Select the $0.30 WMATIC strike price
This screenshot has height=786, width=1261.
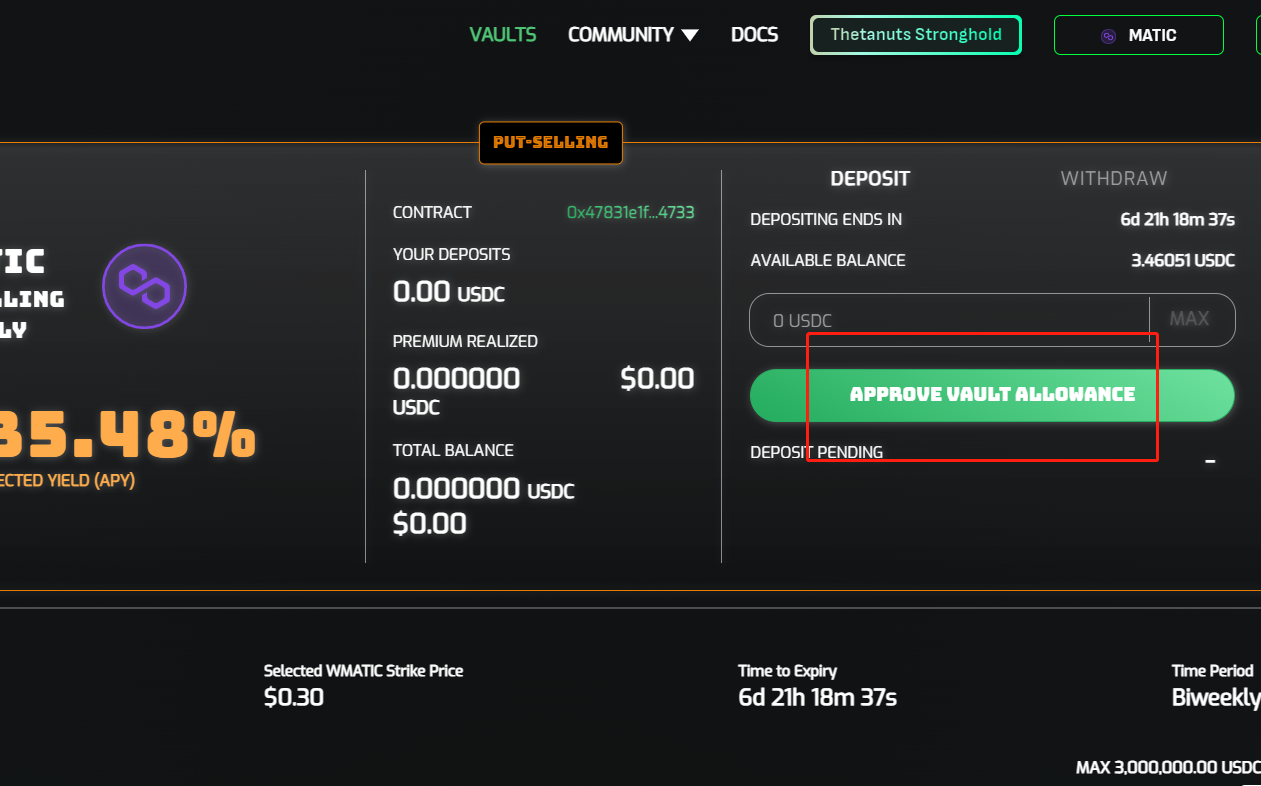point(294,698)
